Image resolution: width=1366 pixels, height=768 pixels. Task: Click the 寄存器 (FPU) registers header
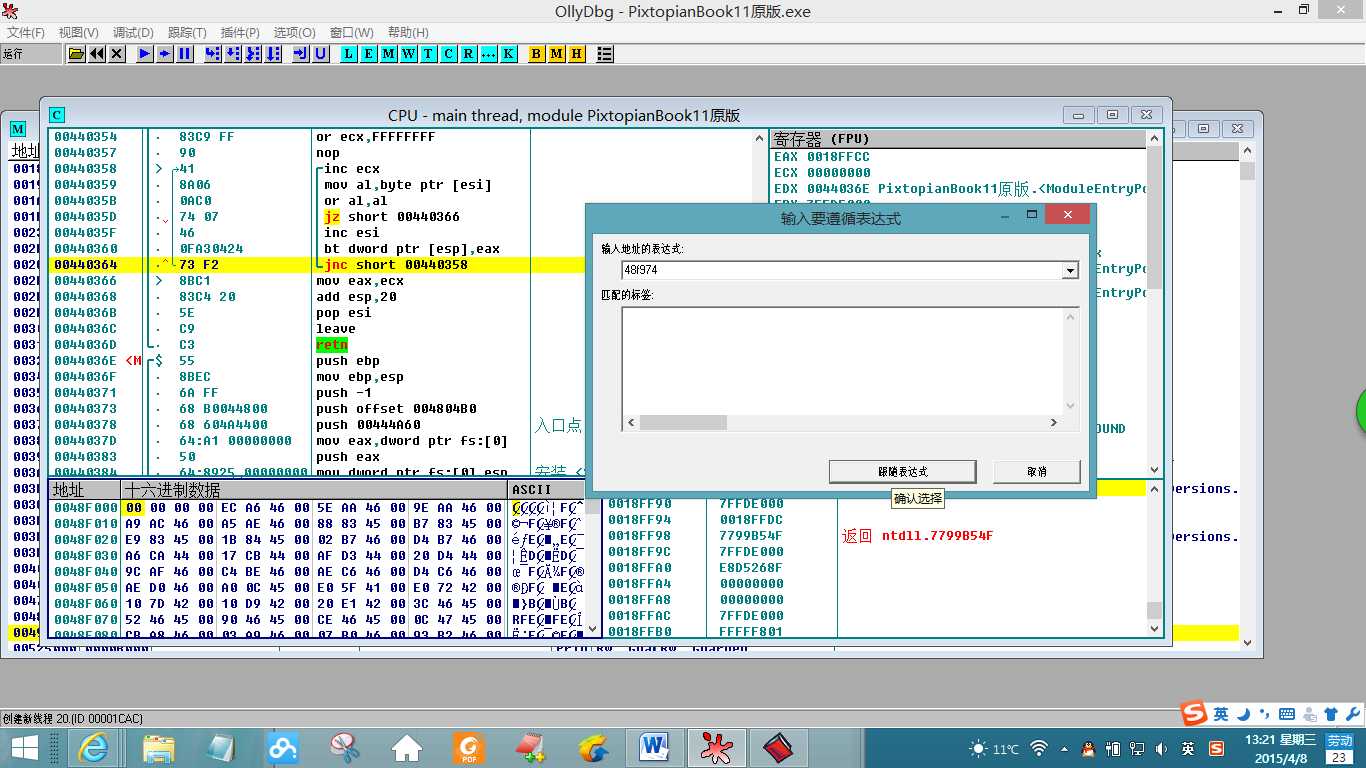click(957, 139)
